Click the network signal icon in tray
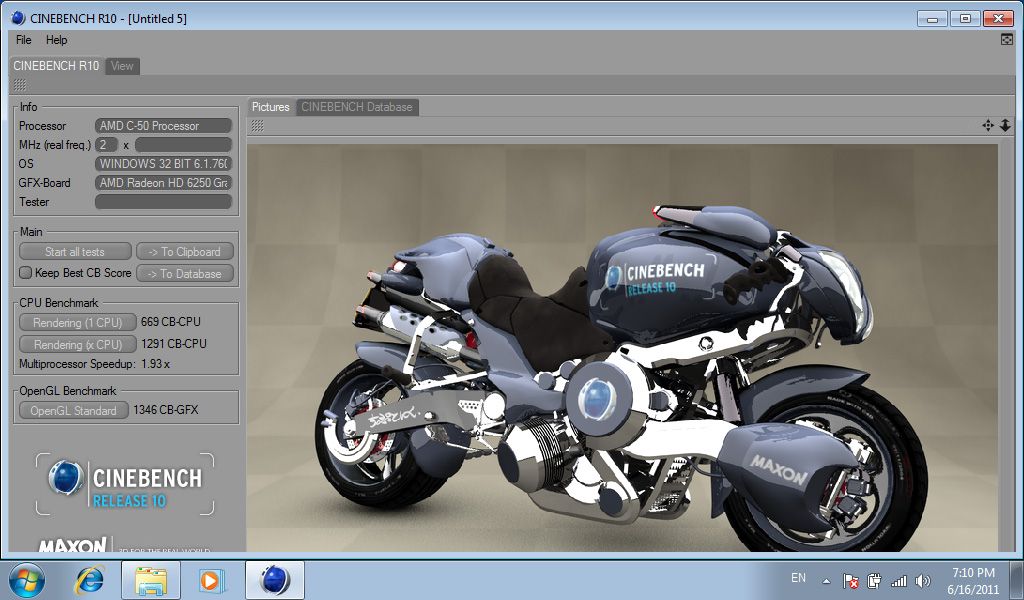The image size is (1024, 600). click(898, 580)
